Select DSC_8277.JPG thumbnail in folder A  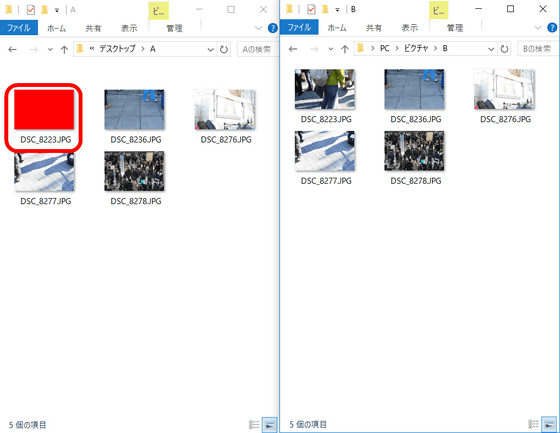pos(44,171)
